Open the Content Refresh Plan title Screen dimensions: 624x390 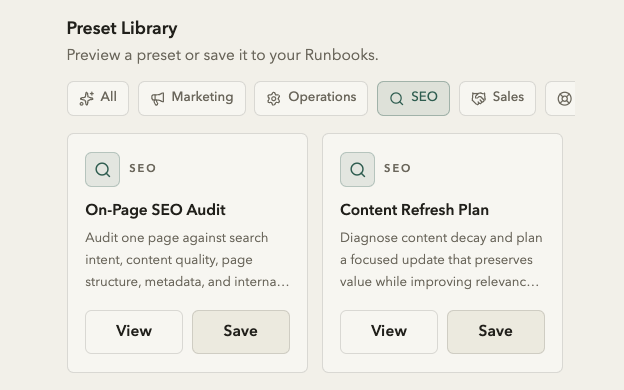pos(414,210)
